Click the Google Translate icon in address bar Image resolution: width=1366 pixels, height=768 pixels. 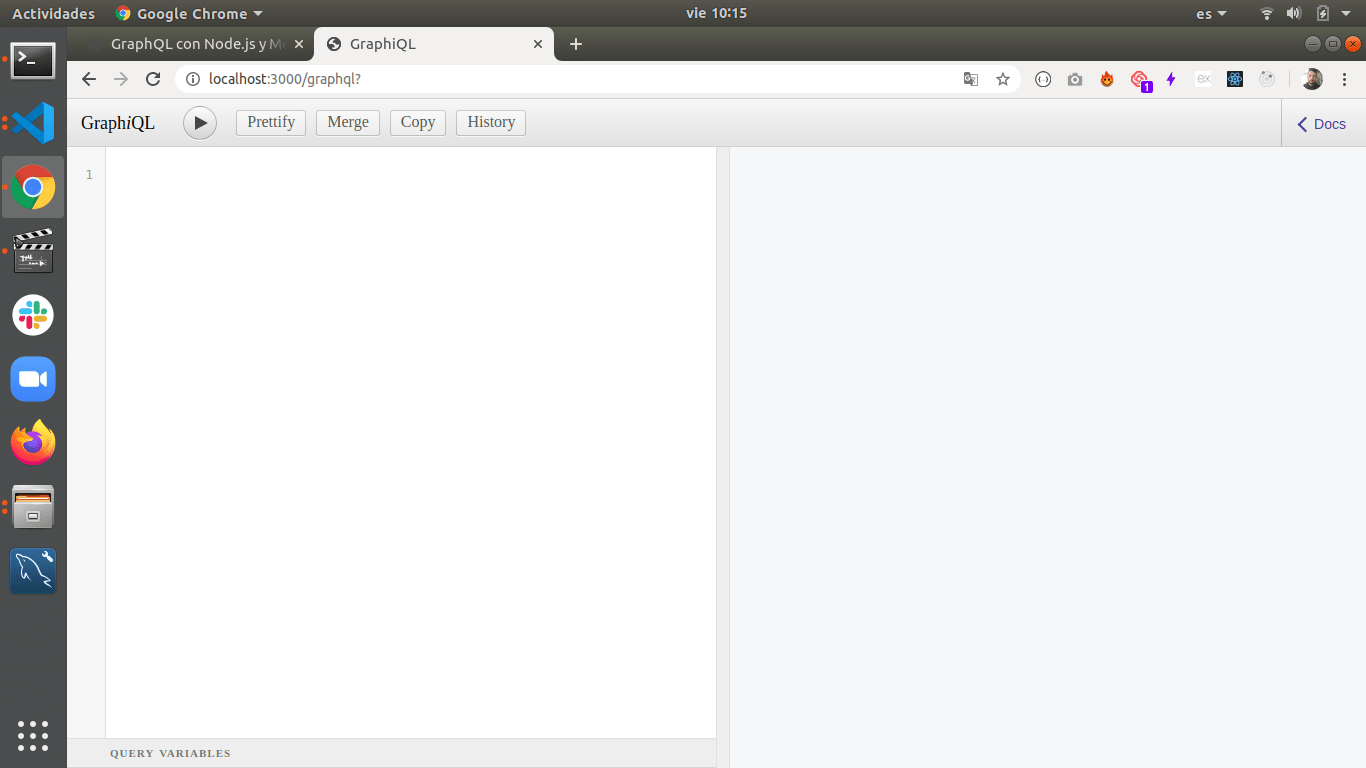click(x=970, y=79)
